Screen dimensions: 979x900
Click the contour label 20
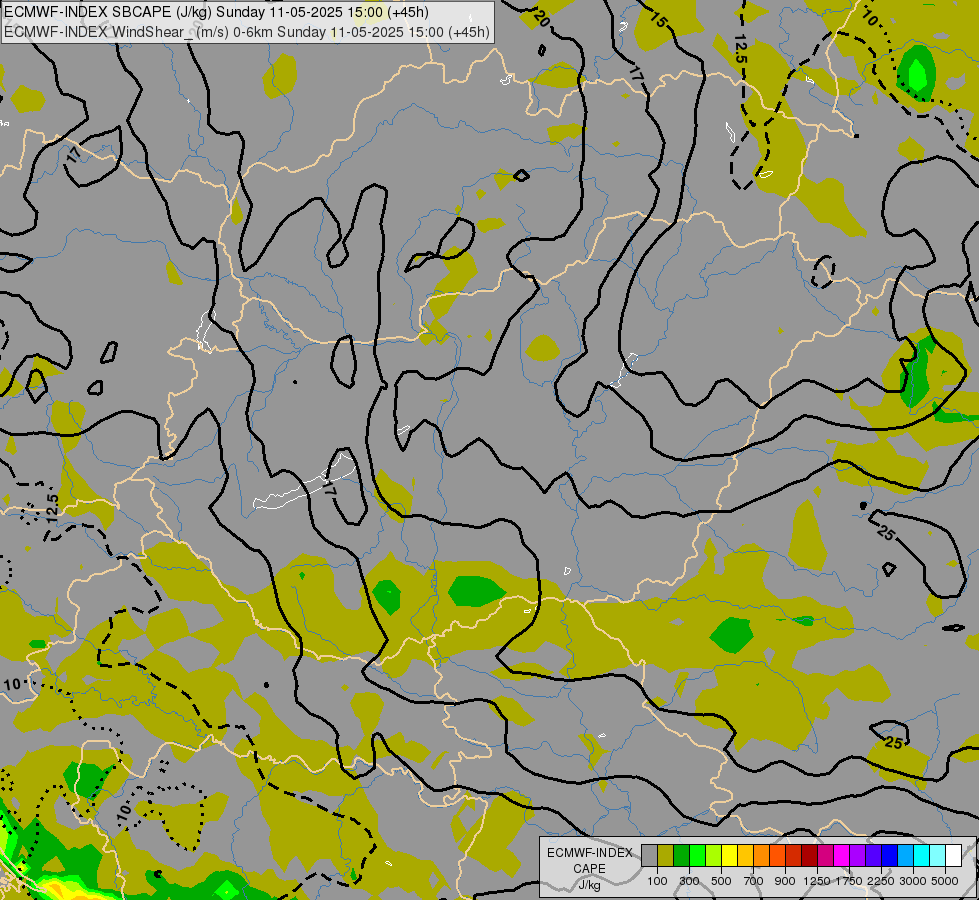click(542, 20)
